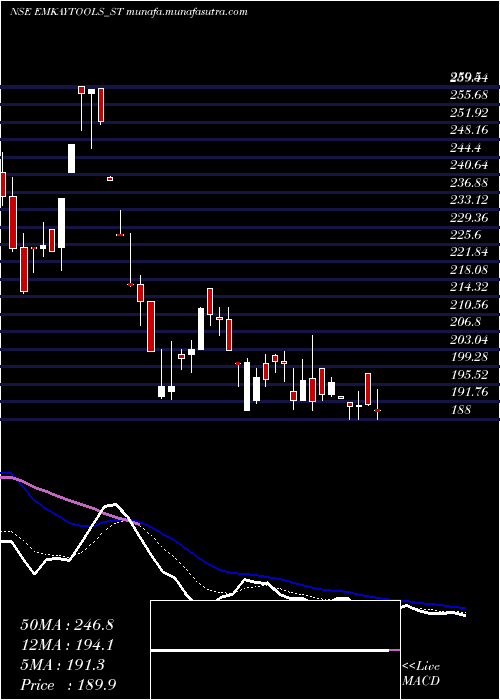Select the 229.36 price axis label
Screen dimensions: 500x700
tap(468, 217)
